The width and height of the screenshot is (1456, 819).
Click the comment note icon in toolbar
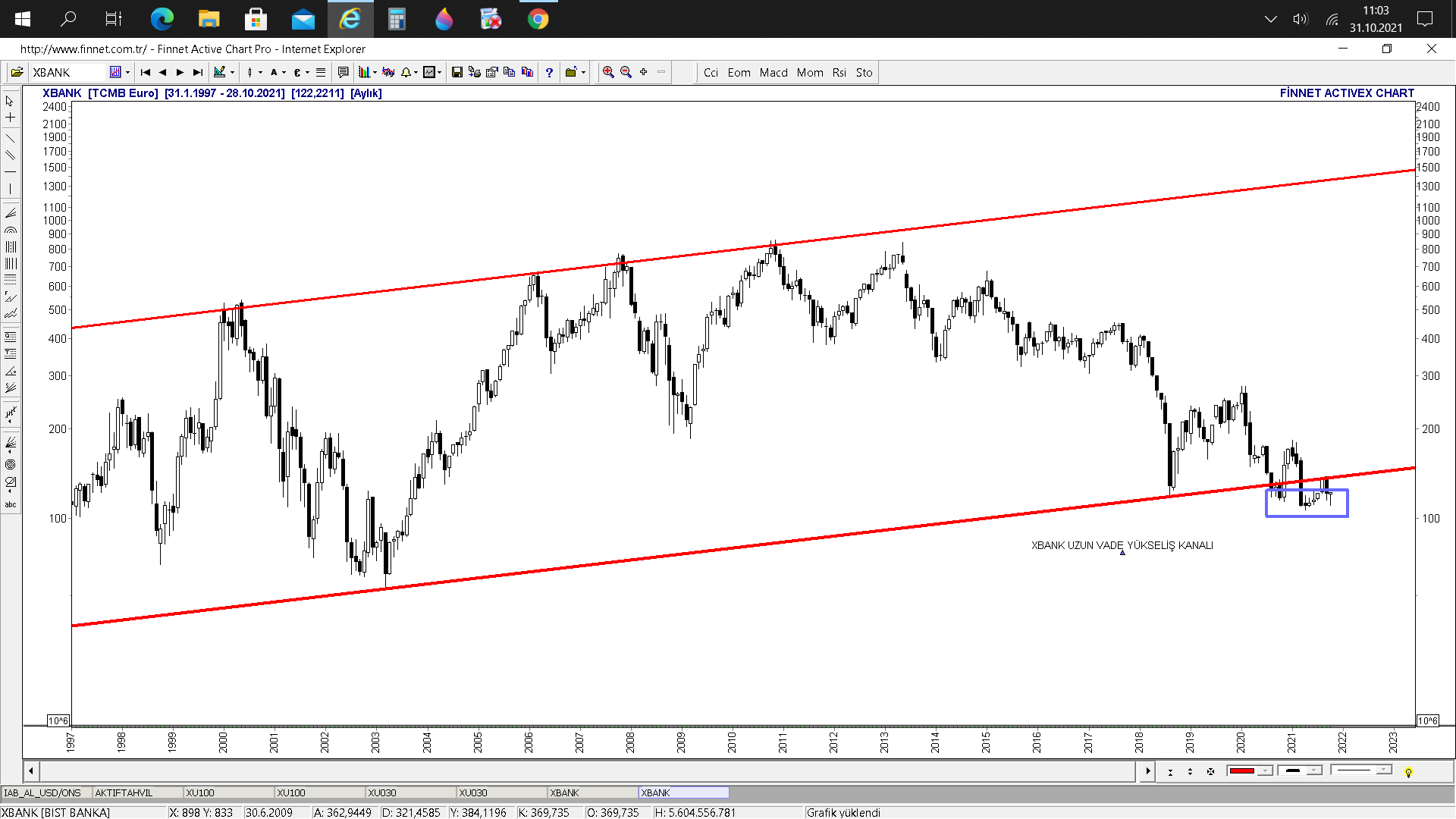coord(343,72)
